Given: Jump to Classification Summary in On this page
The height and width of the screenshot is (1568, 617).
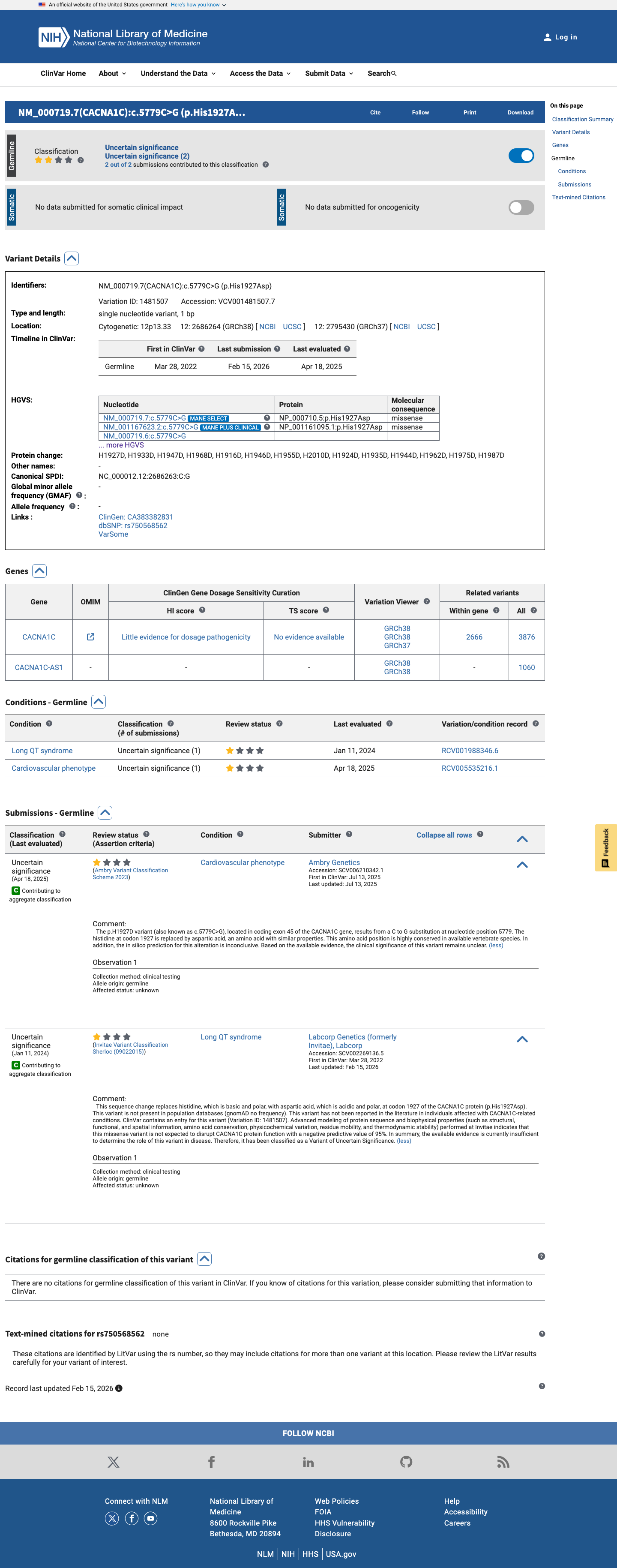Looking at the screenshot, I should [x=582, y=119].
